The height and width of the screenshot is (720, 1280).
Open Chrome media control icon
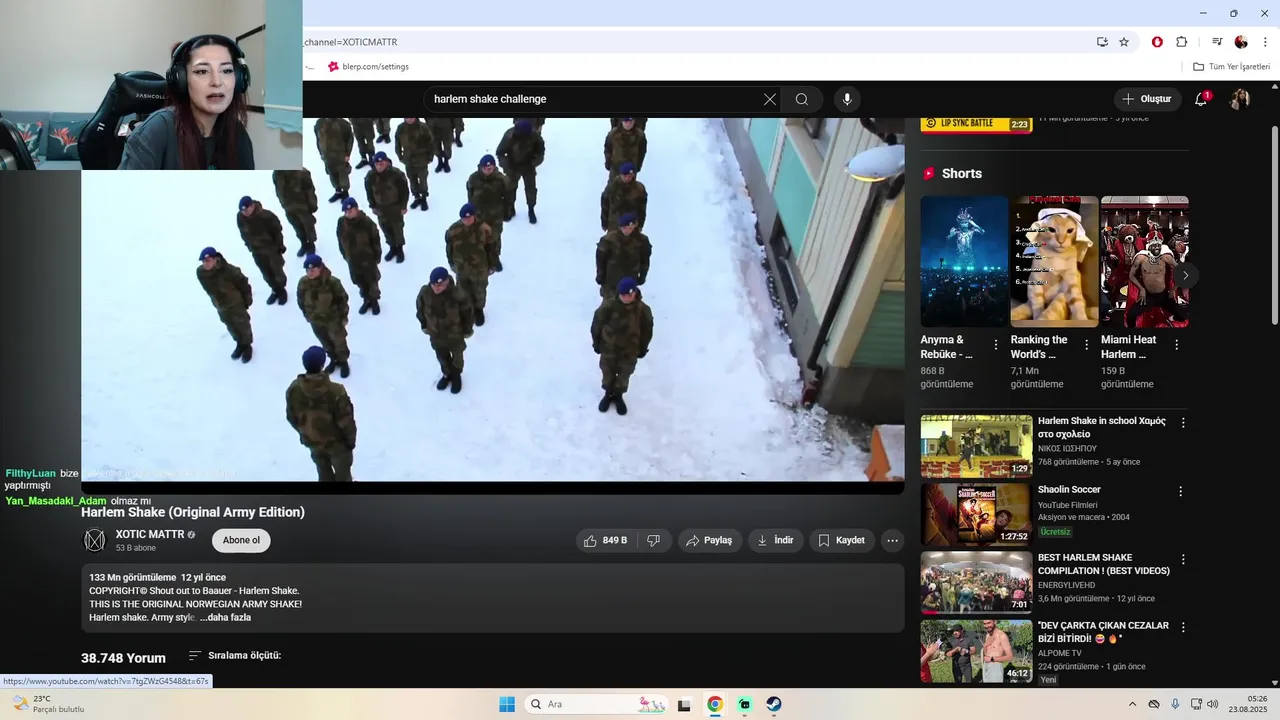(x=1217, y=42)
